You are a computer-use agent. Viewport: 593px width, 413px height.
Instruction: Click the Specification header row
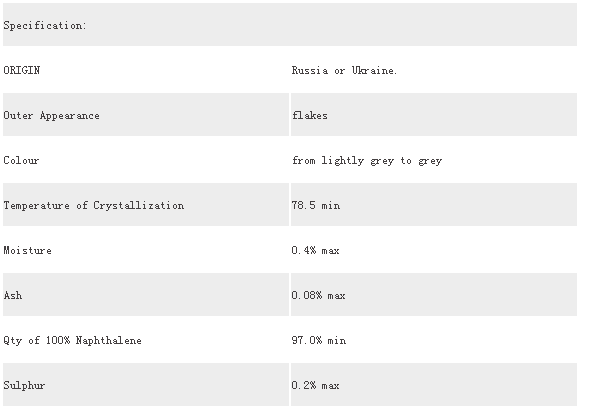coord(290,25)
